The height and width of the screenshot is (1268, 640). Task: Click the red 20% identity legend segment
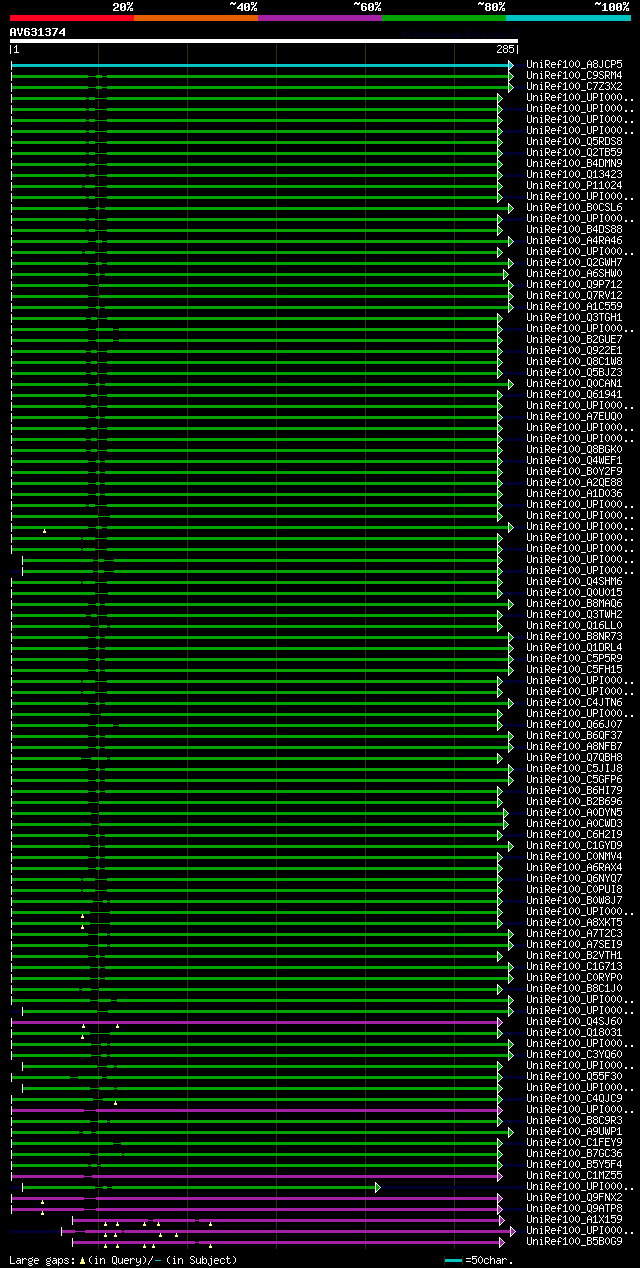72,18
